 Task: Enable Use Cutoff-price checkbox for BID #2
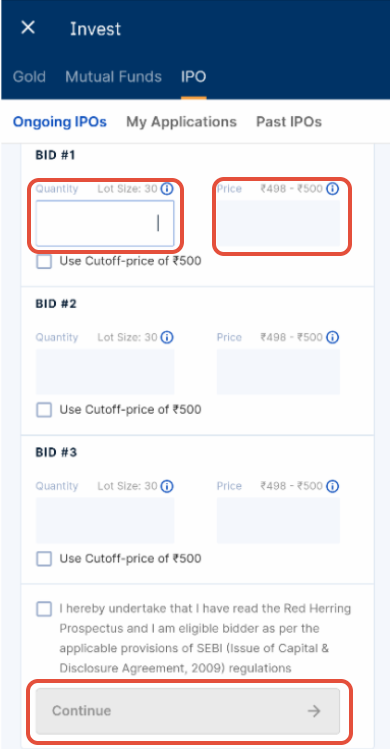(44, 410)
